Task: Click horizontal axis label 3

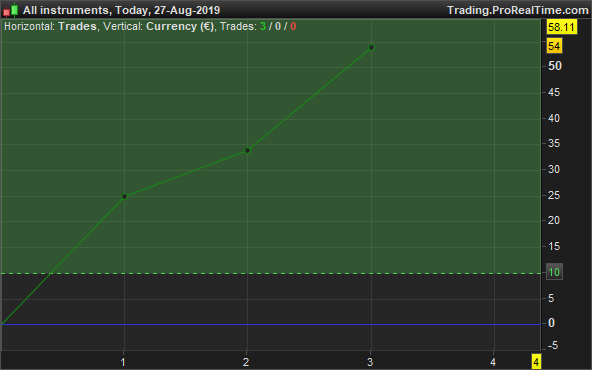Action: 370,362
